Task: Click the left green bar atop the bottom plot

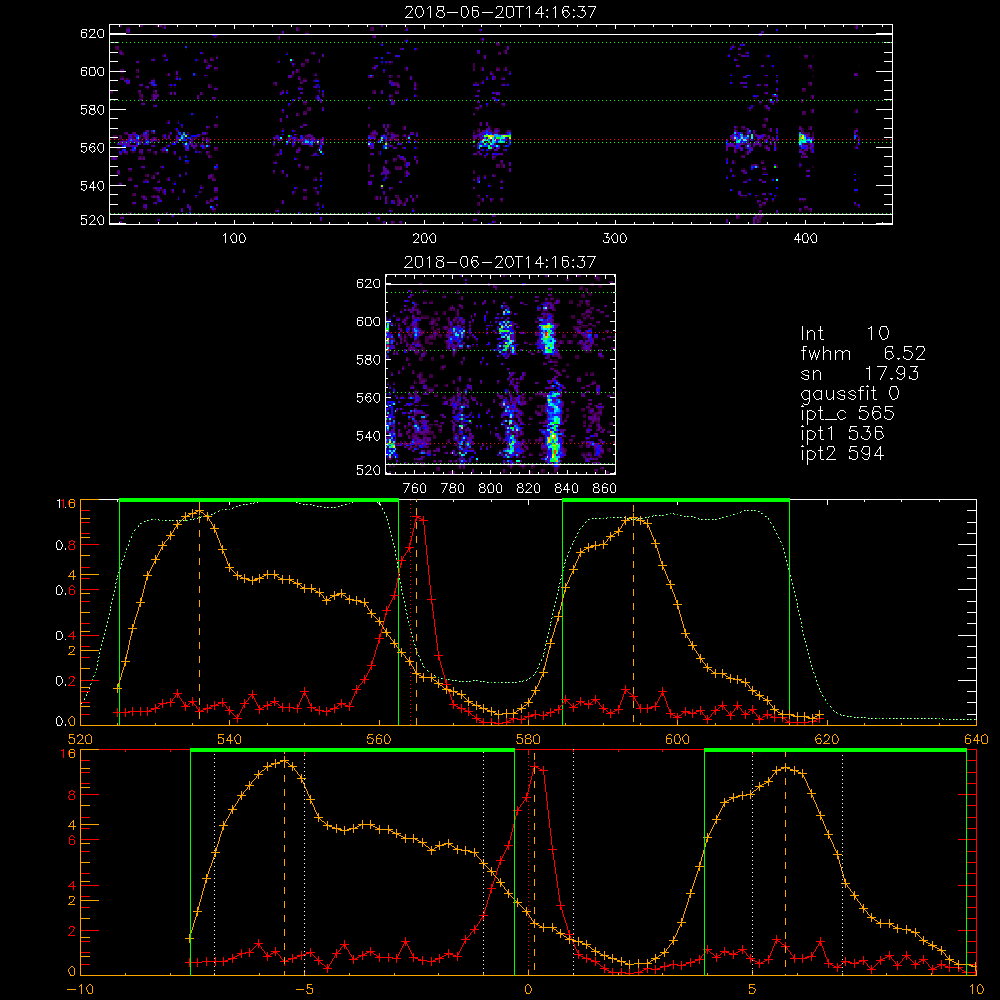Action: [x=353, y=751]
